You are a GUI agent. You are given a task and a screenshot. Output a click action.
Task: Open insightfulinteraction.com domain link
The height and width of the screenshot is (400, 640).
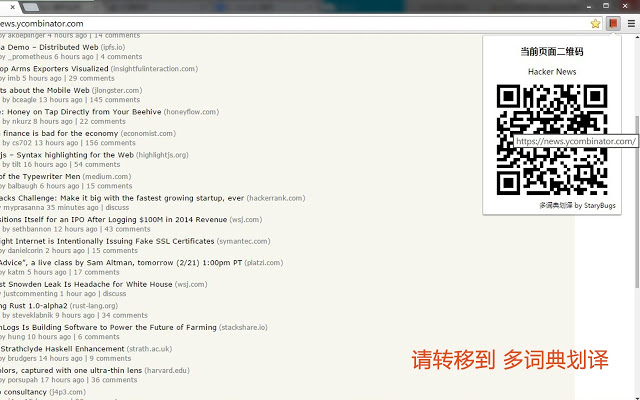pyautogui.click(x=154, y=69)
